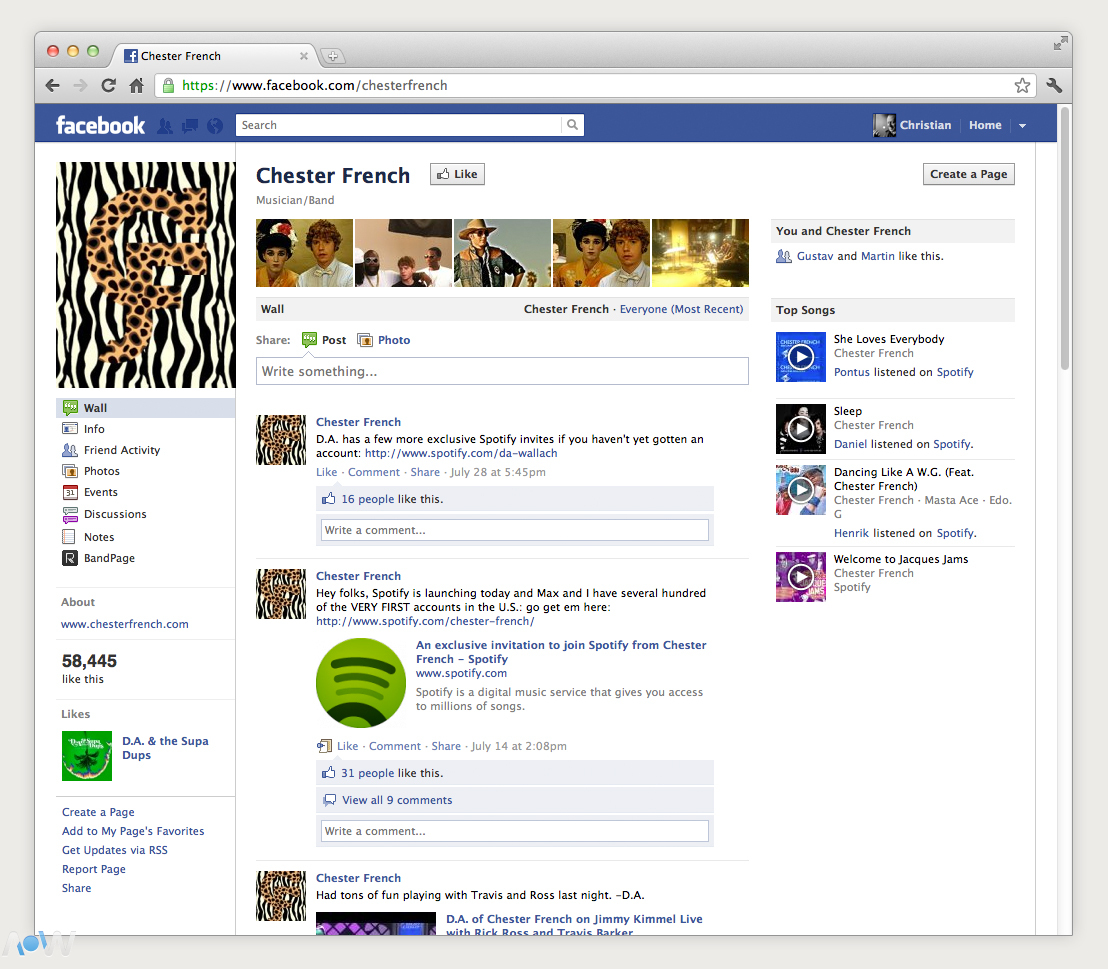Screen dimensions: 1108x969
Task: Select Photos in left sidebar
Action: [x=101, y=471]
